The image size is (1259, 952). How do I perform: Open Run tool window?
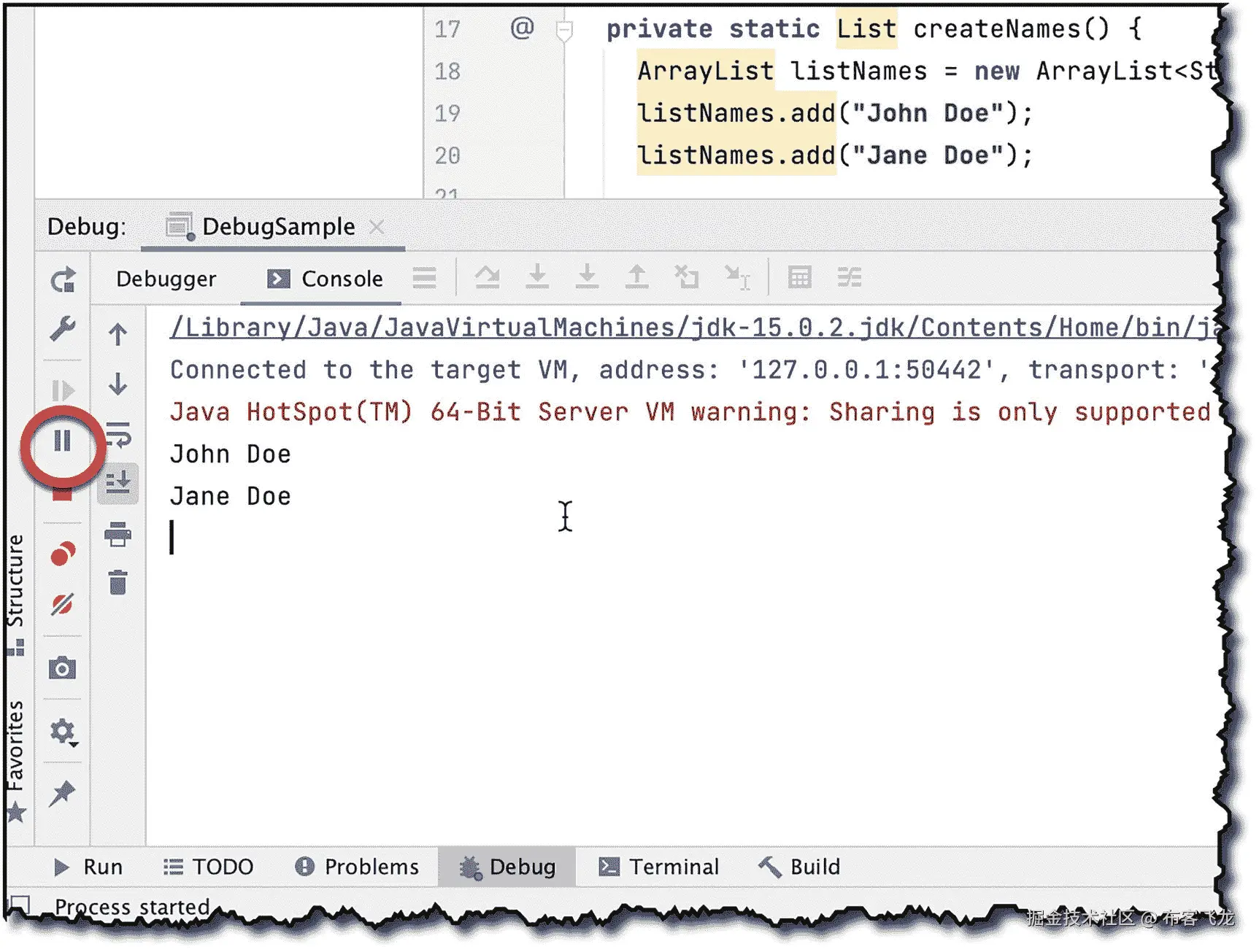pyautogui.click(x=88, y=867)
